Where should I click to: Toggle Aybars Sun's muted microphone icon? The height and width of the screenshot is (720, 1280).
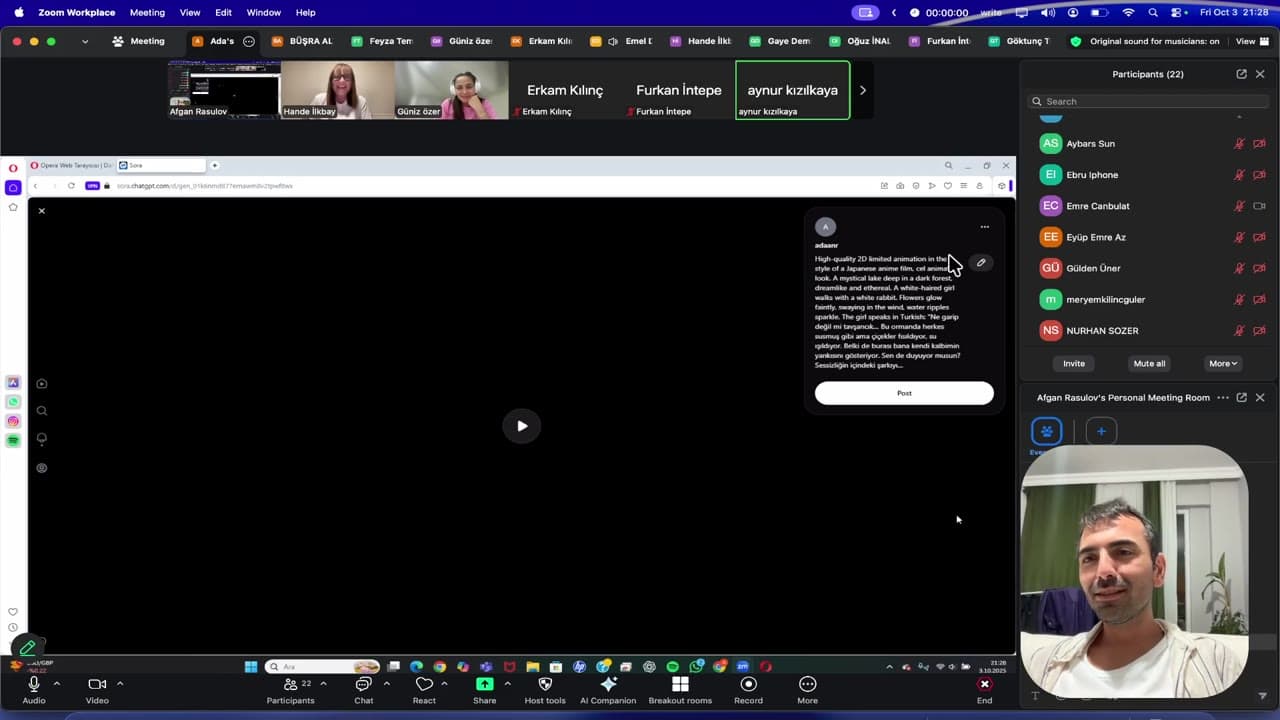point(1240,144)
